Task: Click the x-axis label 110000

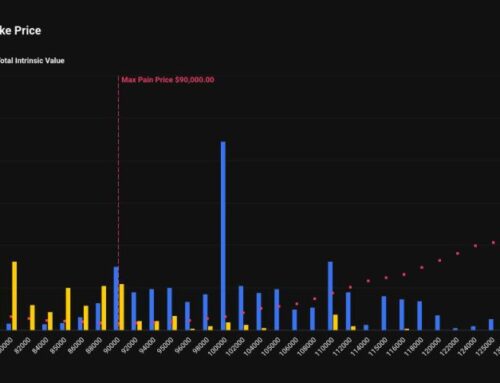Action: [x=325, y=347]
